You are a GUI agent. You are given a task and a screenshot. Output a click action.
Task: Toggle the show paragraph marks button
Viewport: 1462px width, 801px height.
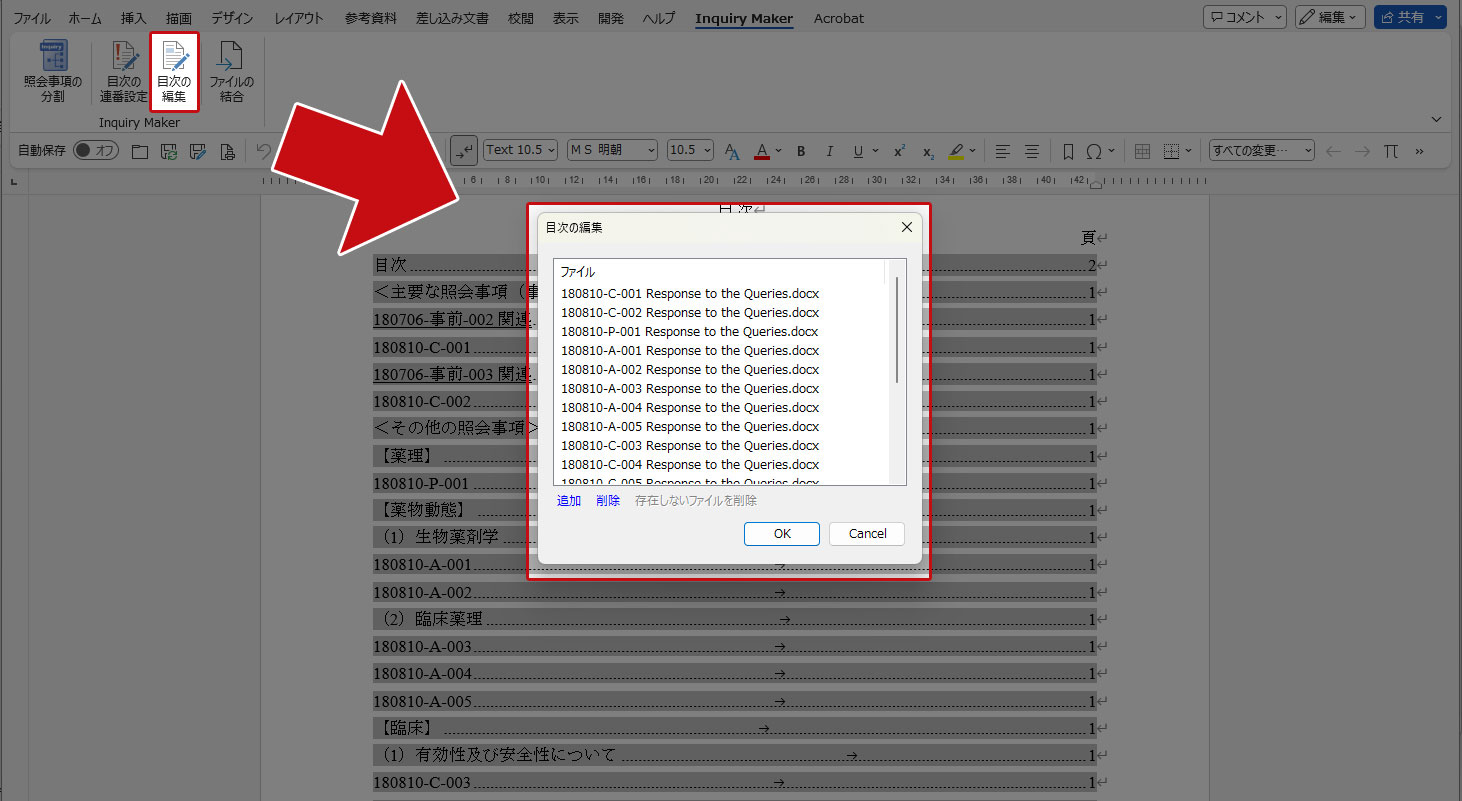tap(464, 150)
